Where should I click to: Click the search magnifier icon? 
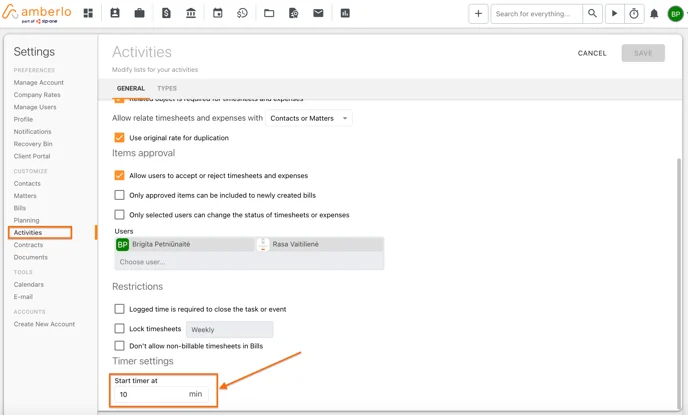[x=592, y=14]
